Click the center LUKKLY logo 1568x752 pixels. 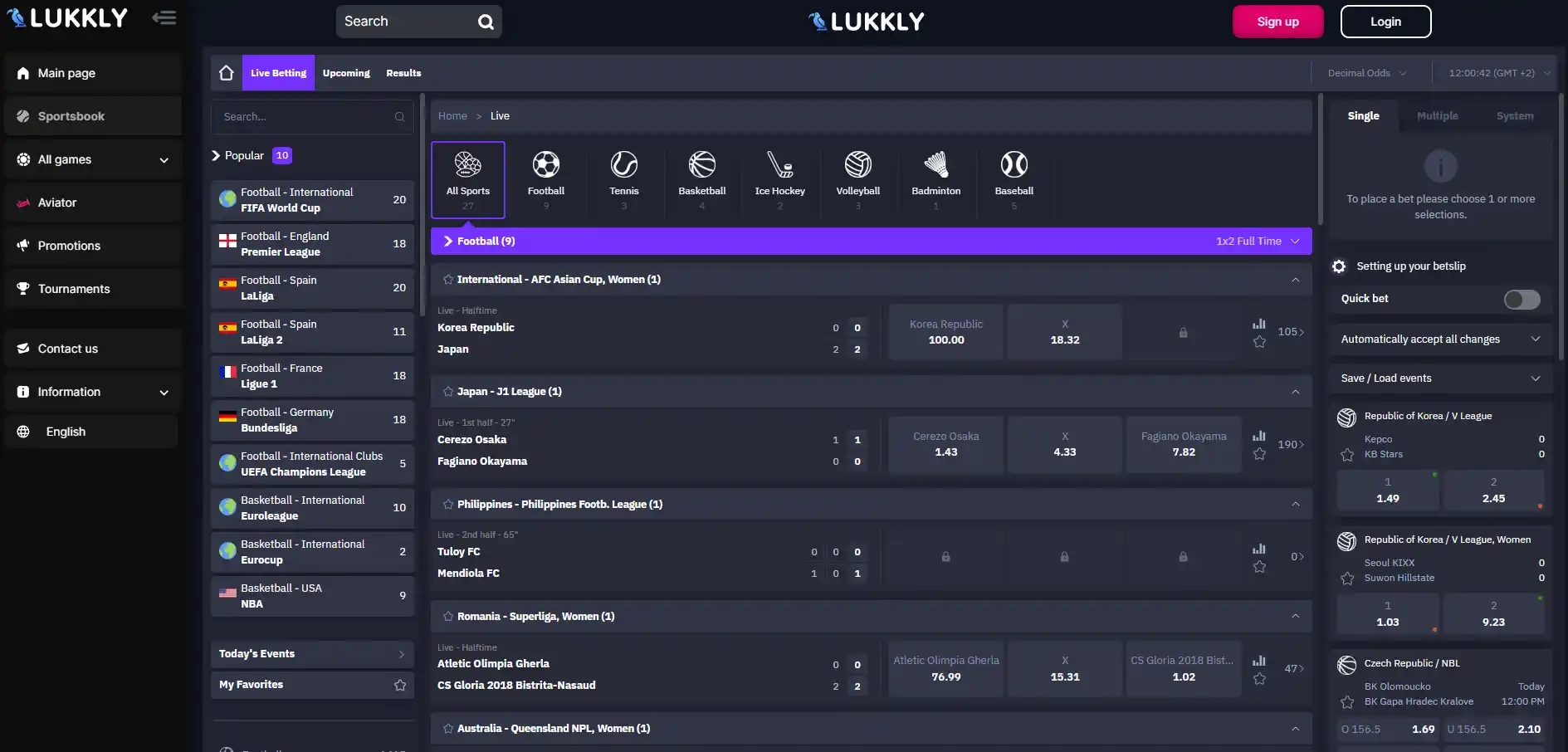point(867,22)
